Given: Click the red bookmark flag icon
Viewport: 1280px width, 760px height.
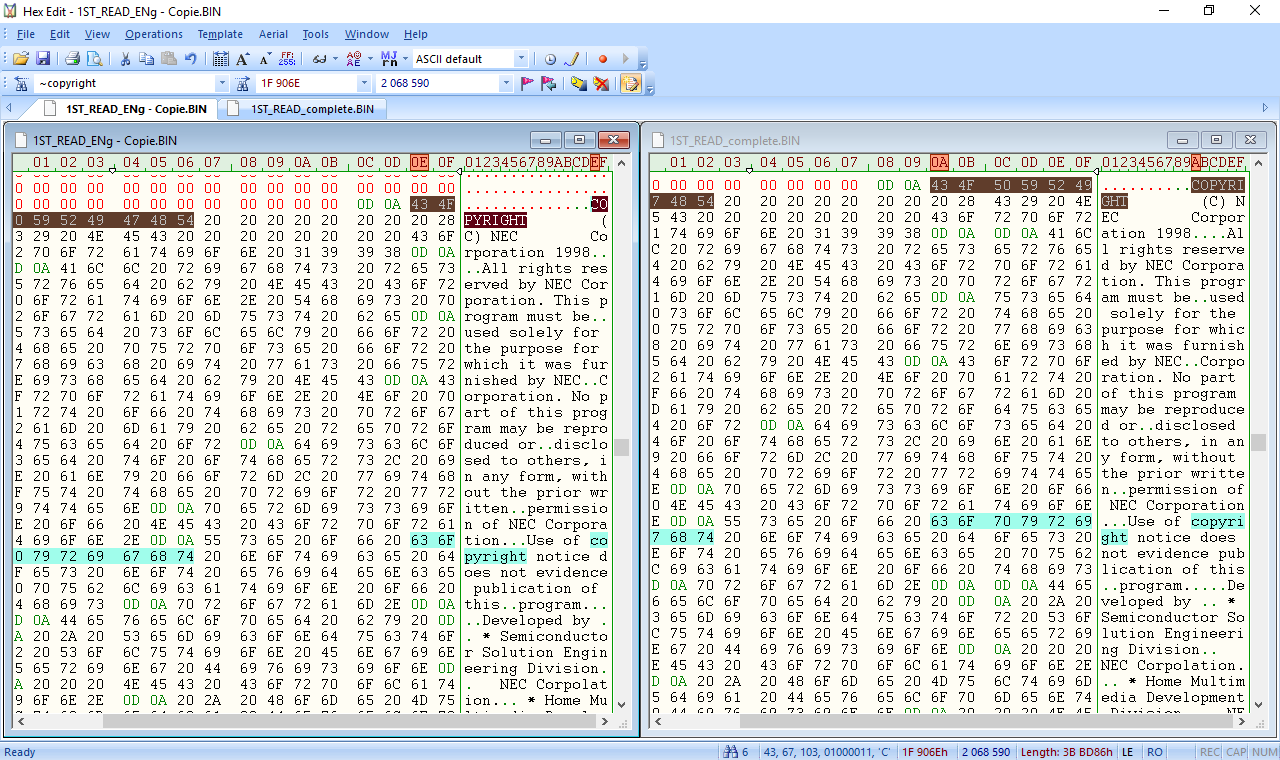Looking at the screenshot, I should pos(528,84).
